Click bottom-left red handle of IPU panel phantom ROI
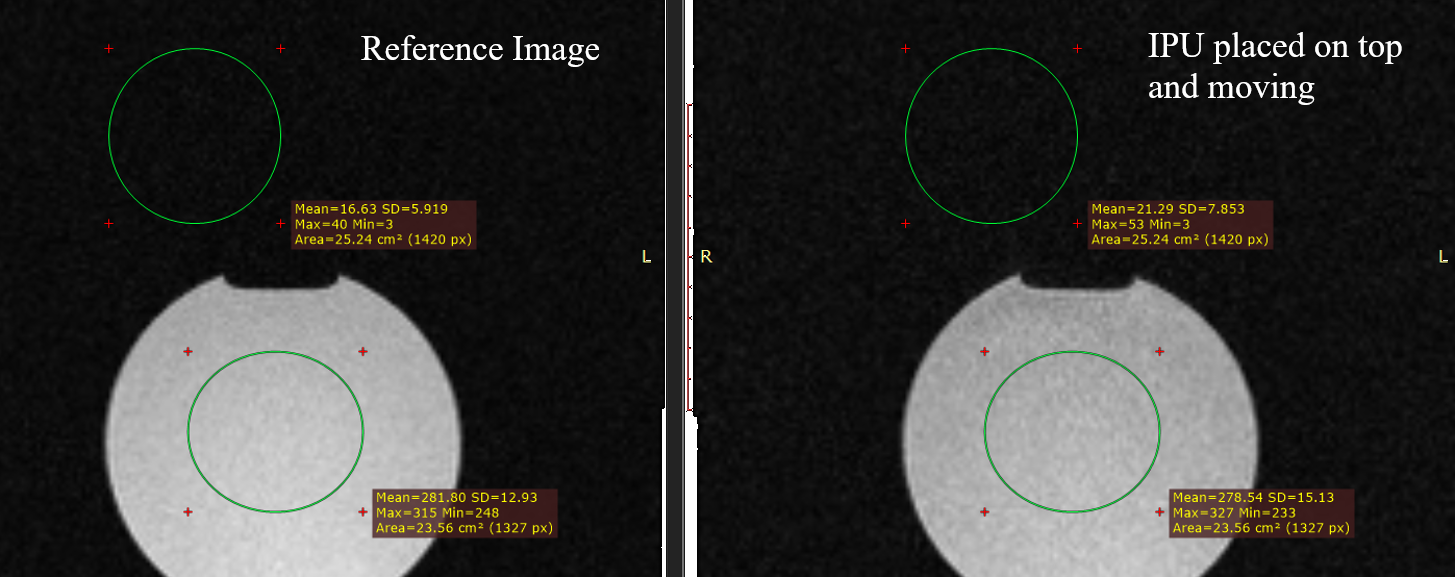 (984, 512)
